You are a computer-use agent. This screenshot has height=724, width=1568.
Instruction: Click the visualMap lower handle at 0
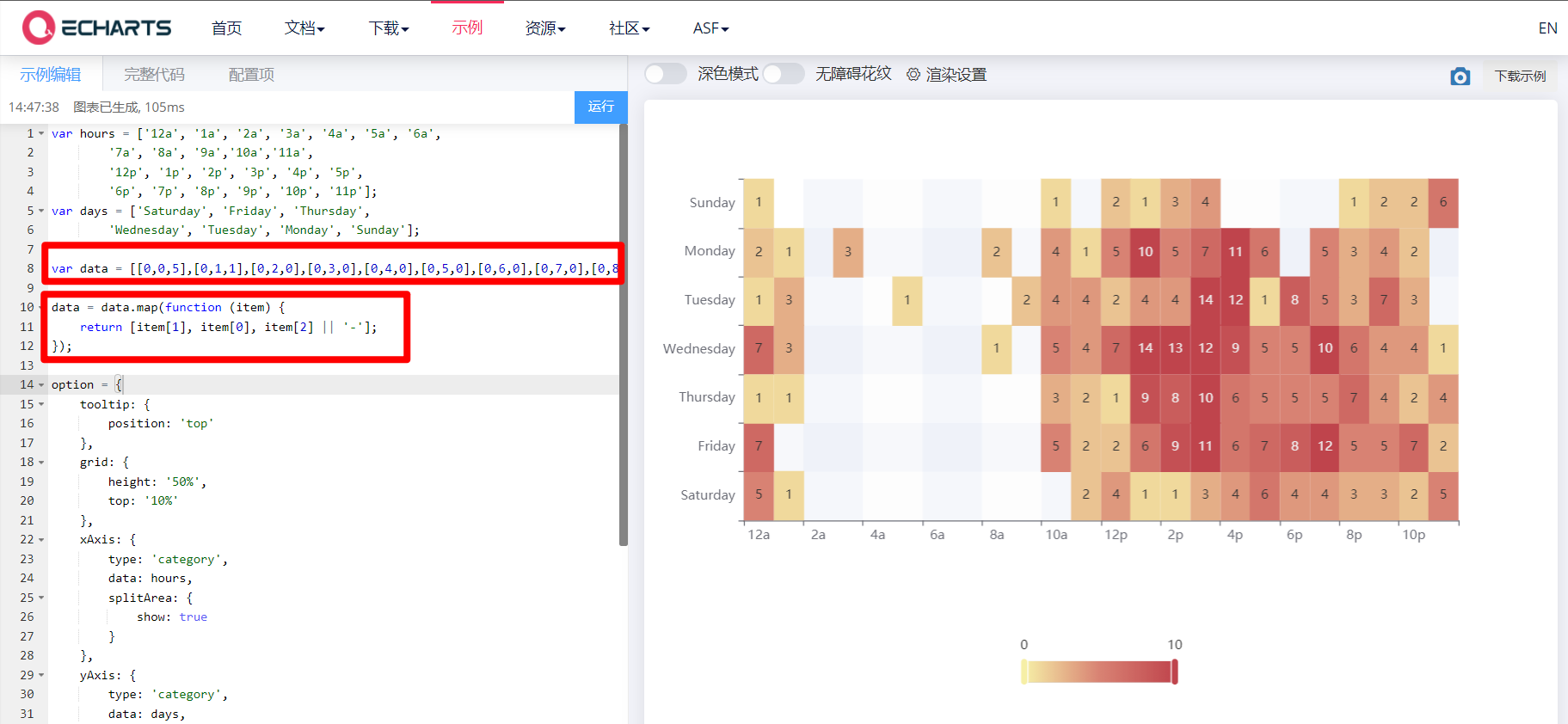click(1024, 672)
